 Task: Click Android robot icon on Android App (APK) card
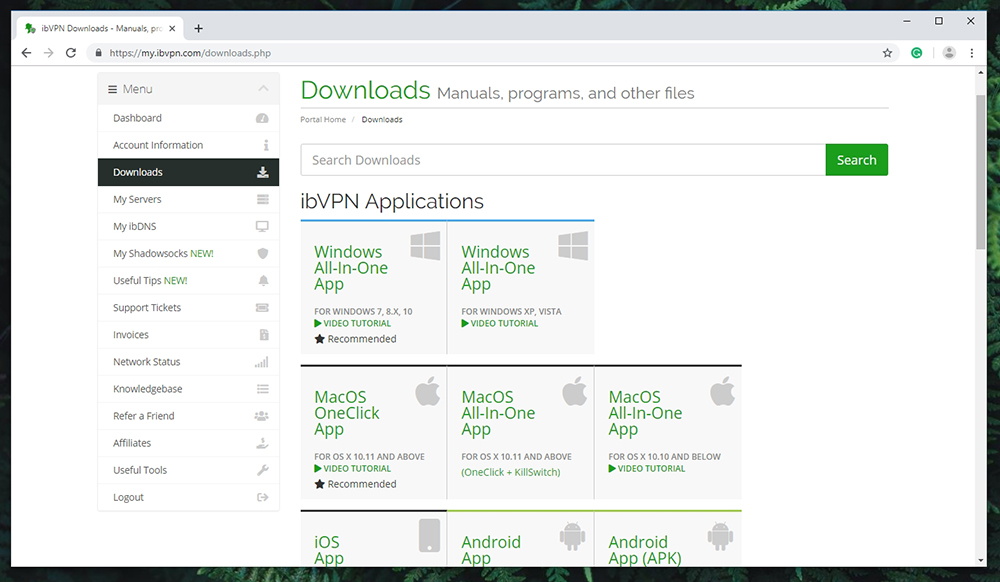[x=720, y=536]
